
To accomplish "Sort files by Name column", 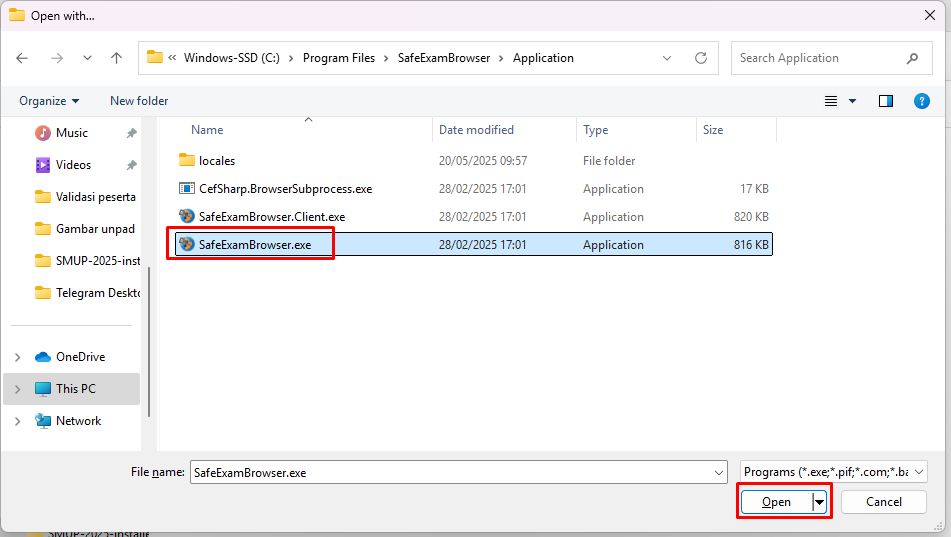I will pos(207,130).
